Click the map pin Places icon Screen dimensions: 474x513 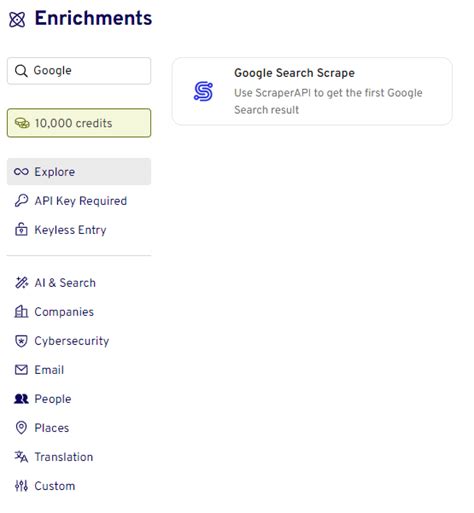(21, 428)
